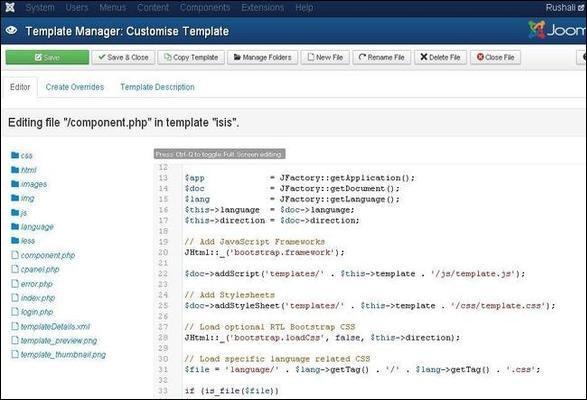Open the template_preview.png file link

click(x=59, y=340)
